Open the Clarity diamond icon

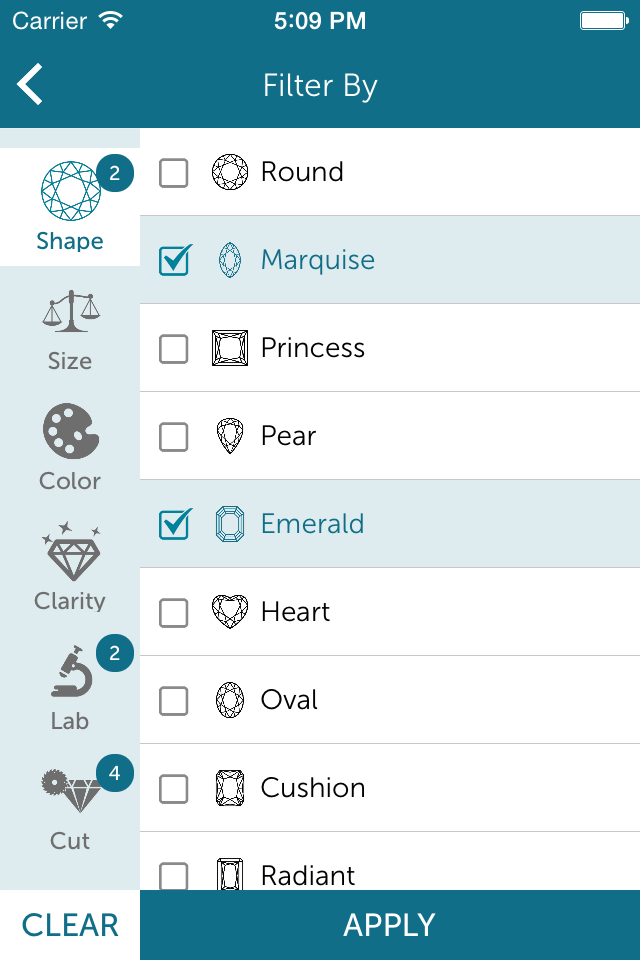(x=70, y=552)
